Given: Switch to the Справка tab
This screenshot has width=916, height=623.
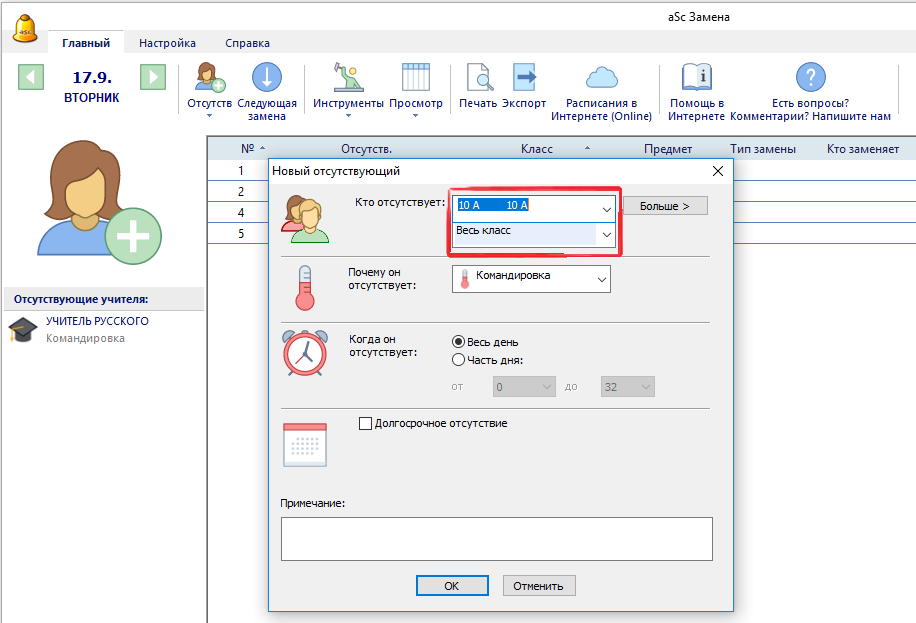Looking at the screenshot, I should point(247,43).
